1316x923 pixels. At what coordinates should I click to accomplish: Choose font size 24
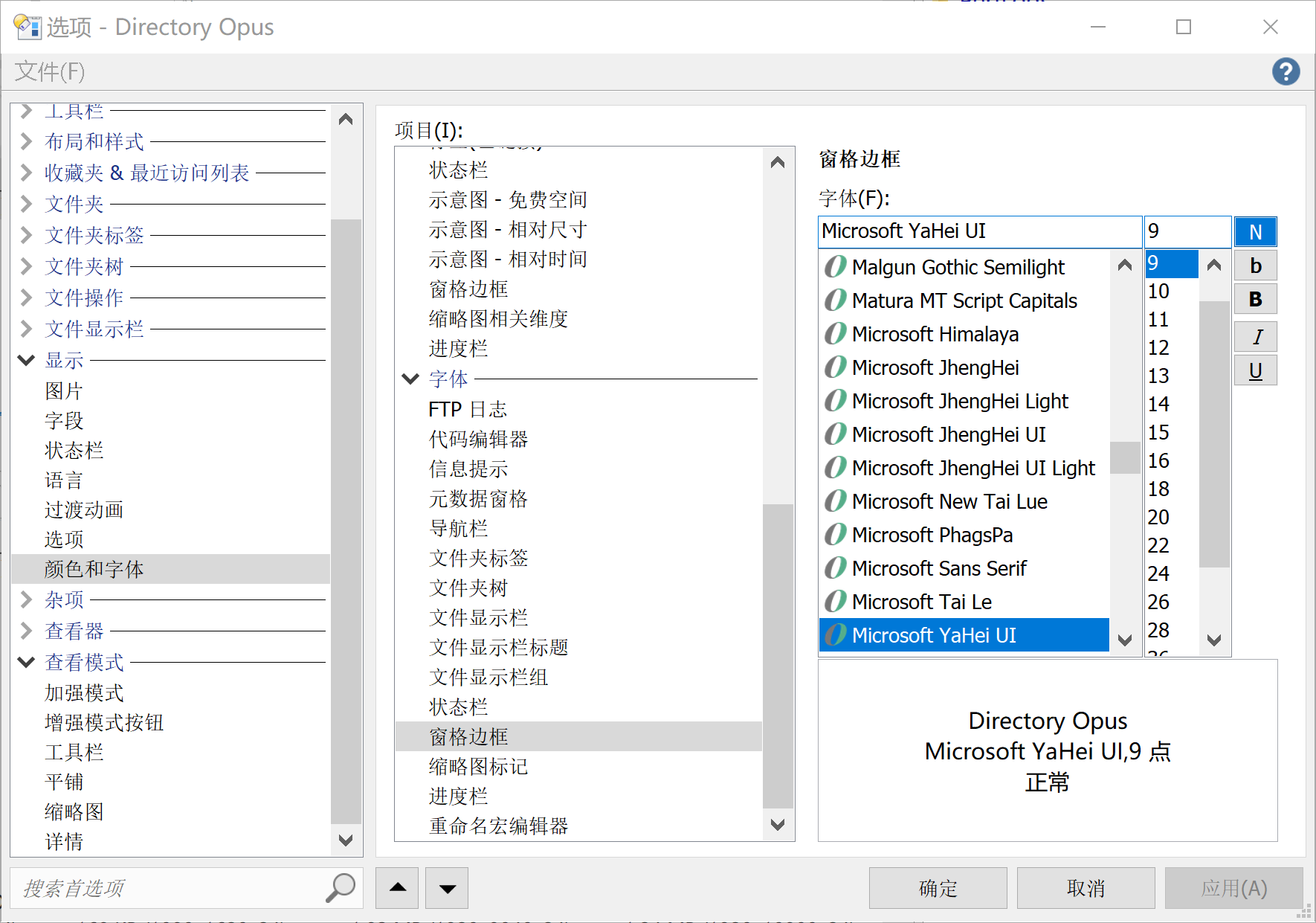(1172, 573)
